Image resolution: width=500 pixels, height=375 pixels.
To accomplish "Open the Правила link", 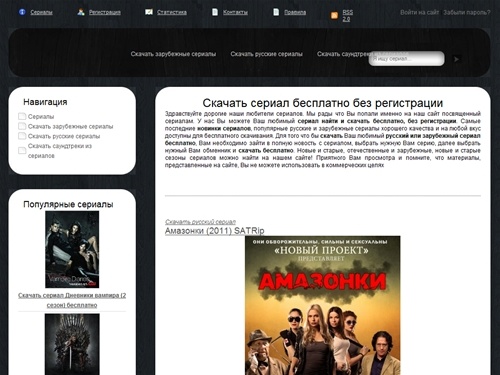I will tap(295, 12).
